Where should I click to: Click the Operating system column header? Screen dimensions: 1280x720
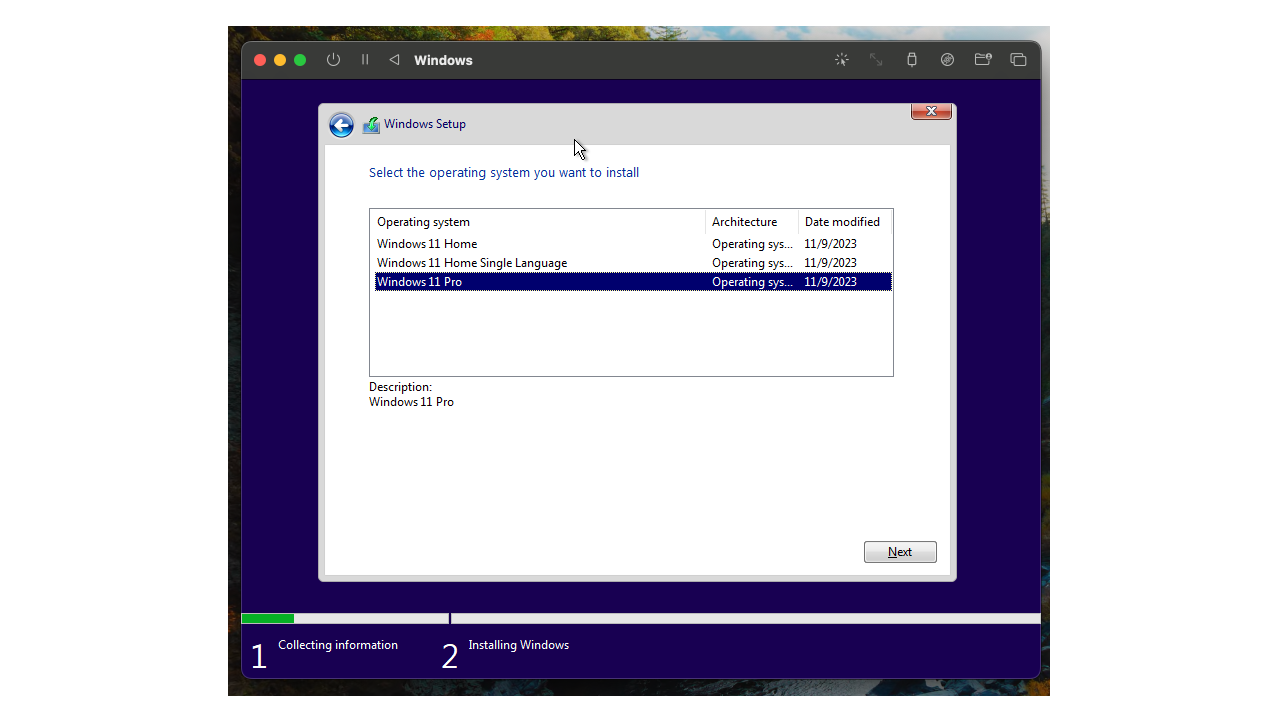click(x=424, y=221)
